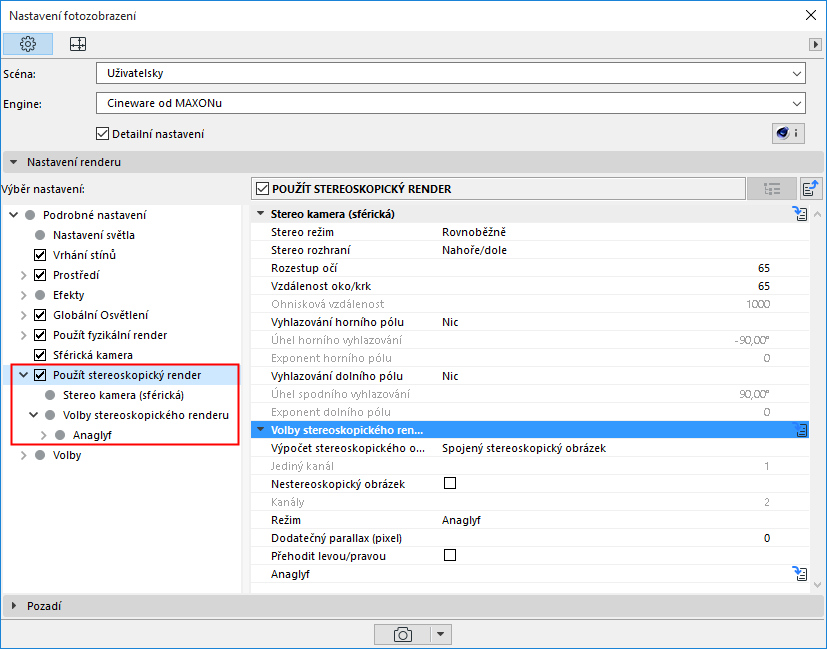Click the Cineware info button

point(788,133)
